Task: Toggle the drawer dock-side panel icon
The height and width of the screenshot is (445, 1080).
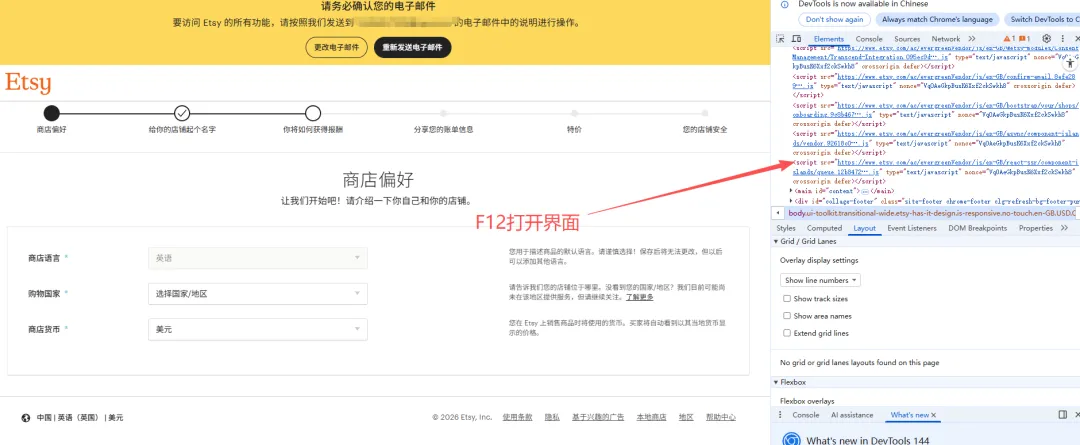Action: (x=1063, y=415)
